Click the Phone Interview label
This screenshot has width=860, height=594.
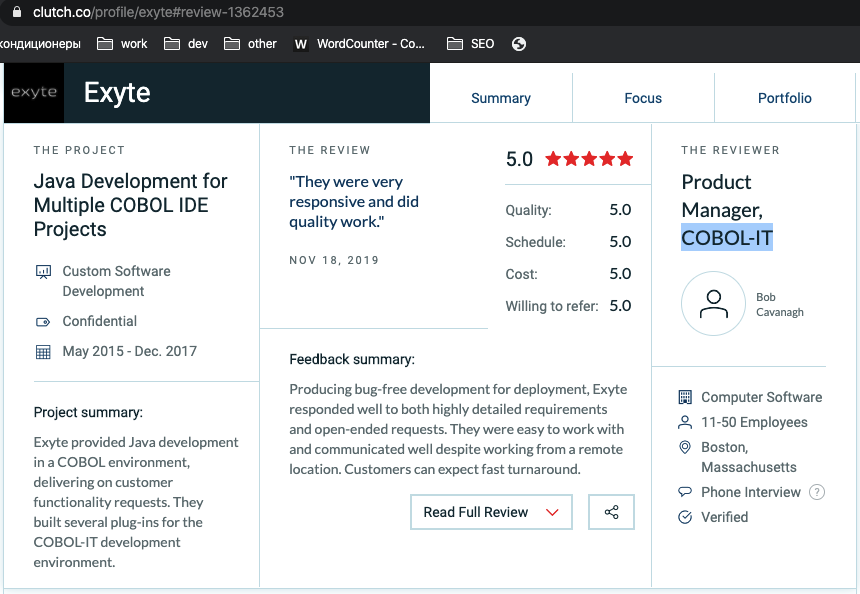pyautogui.click(x=751, y=492)
